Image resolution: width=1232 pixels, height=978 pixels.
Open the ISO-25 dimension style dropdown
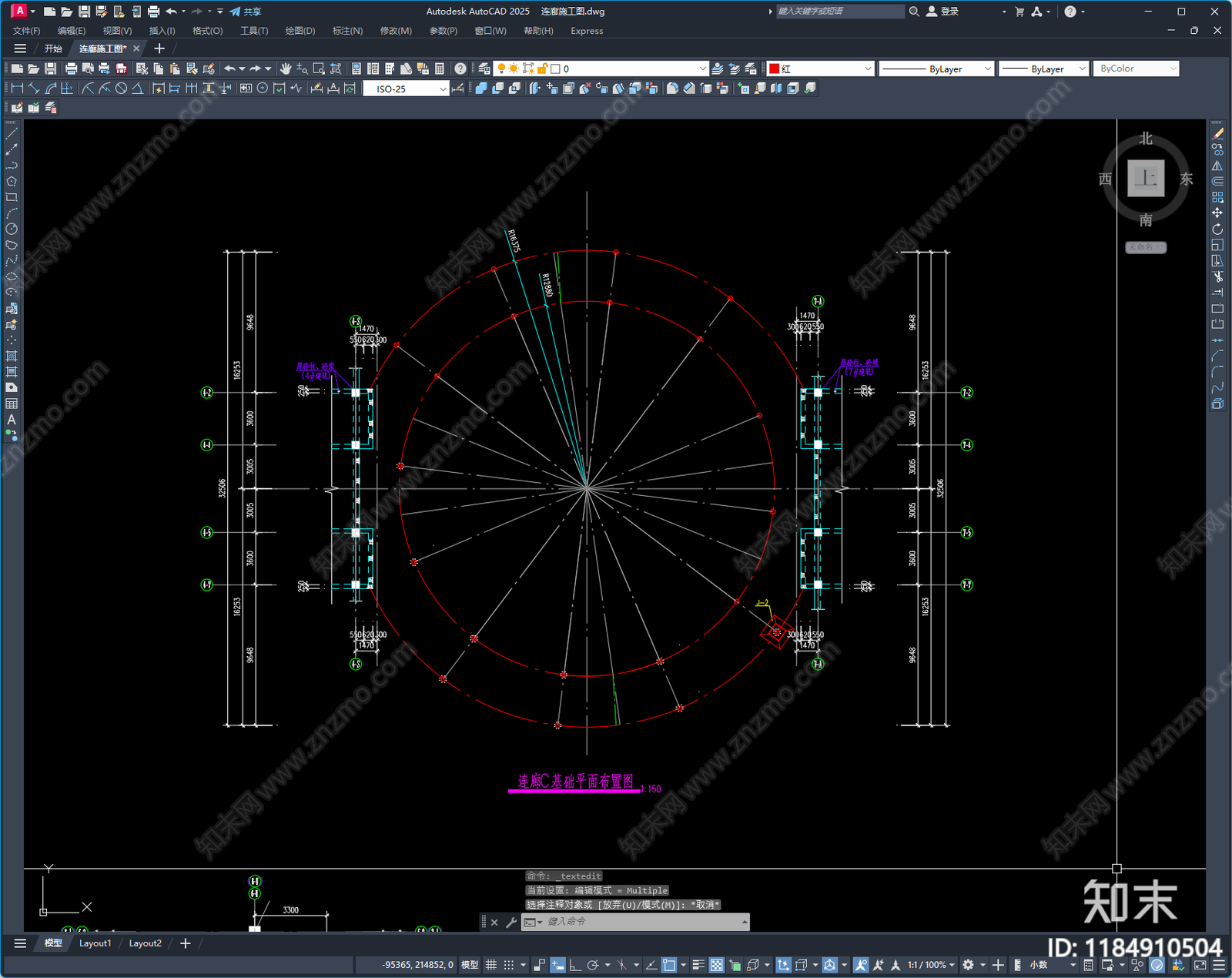tap(406, 89)
